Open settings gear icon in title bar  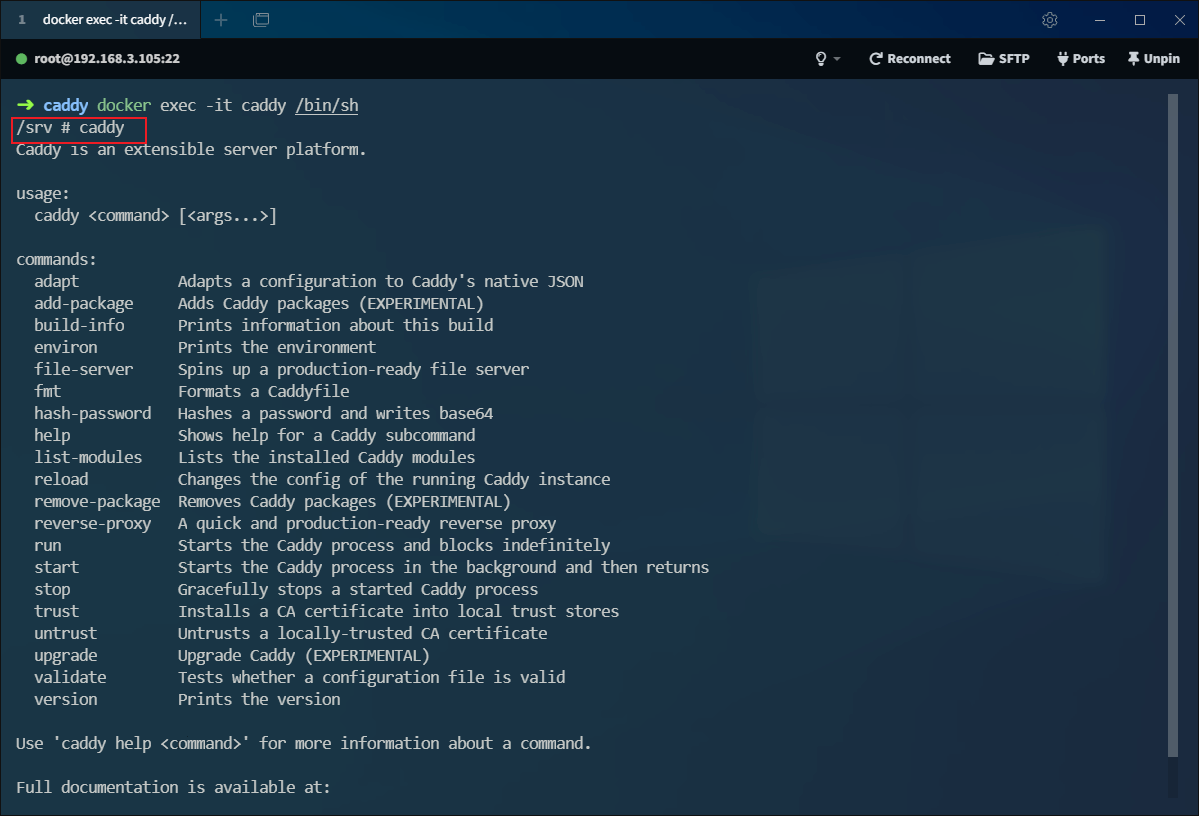(1050, 20)
